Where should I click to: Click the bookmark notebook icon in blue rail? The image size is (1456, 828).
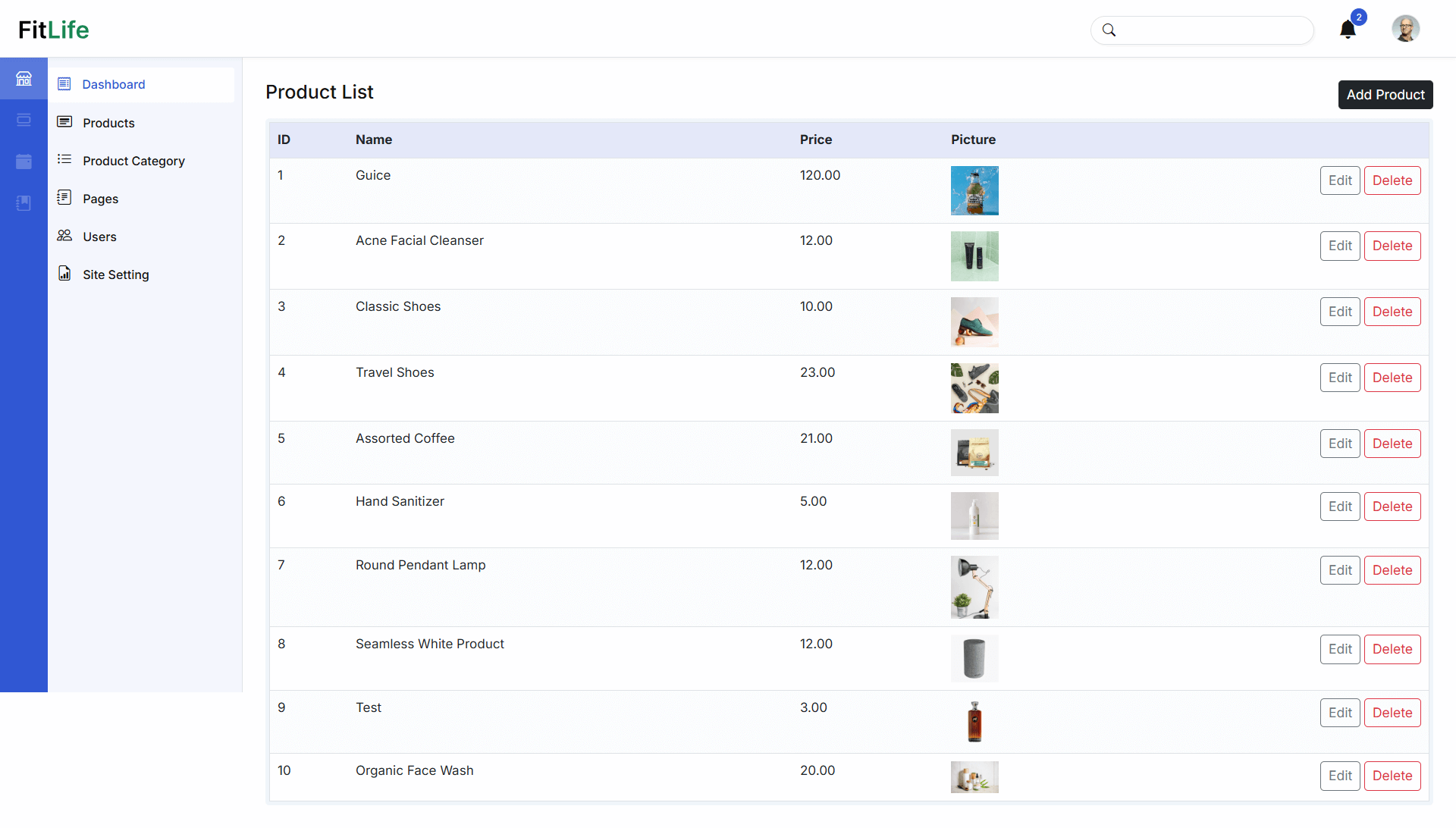[24, 203]
